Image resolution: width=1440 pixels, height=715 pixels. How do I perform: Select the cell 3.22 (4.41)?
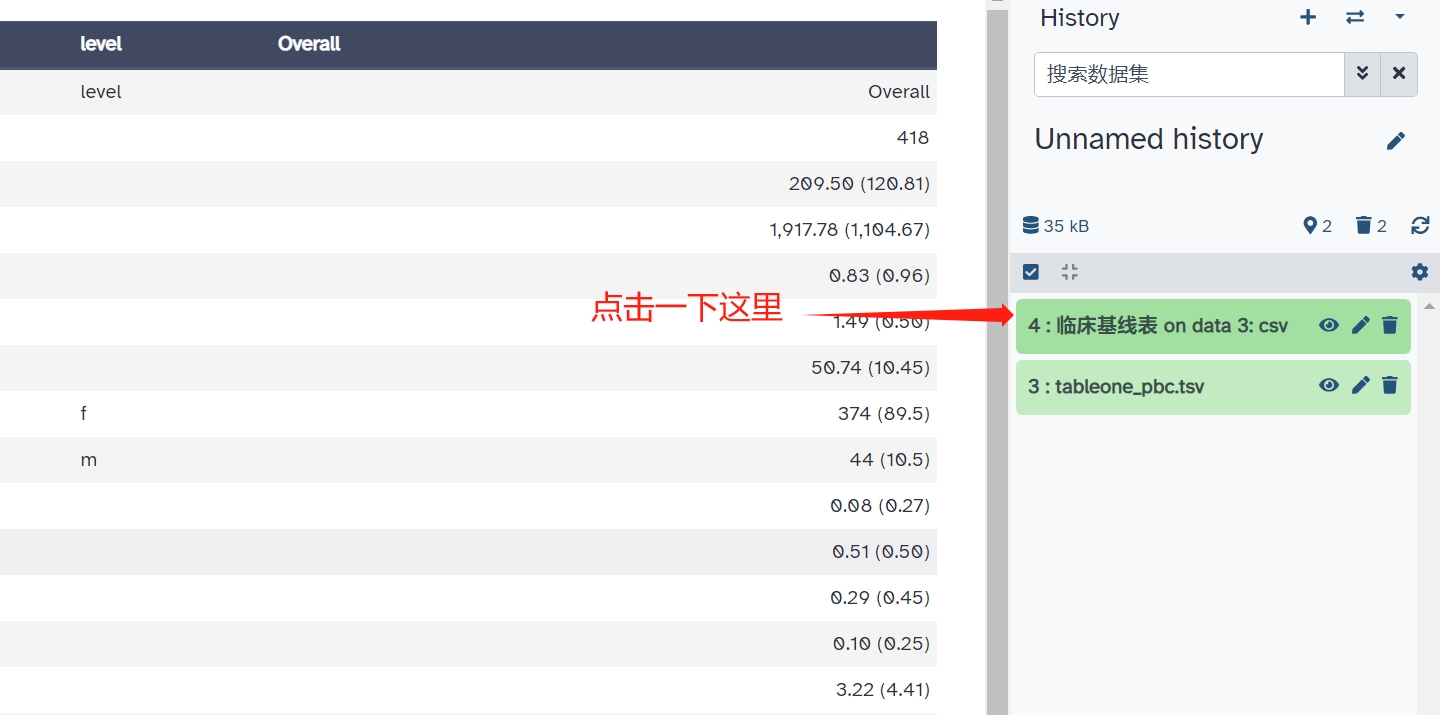pyautogui.click(x=883, y=690)
